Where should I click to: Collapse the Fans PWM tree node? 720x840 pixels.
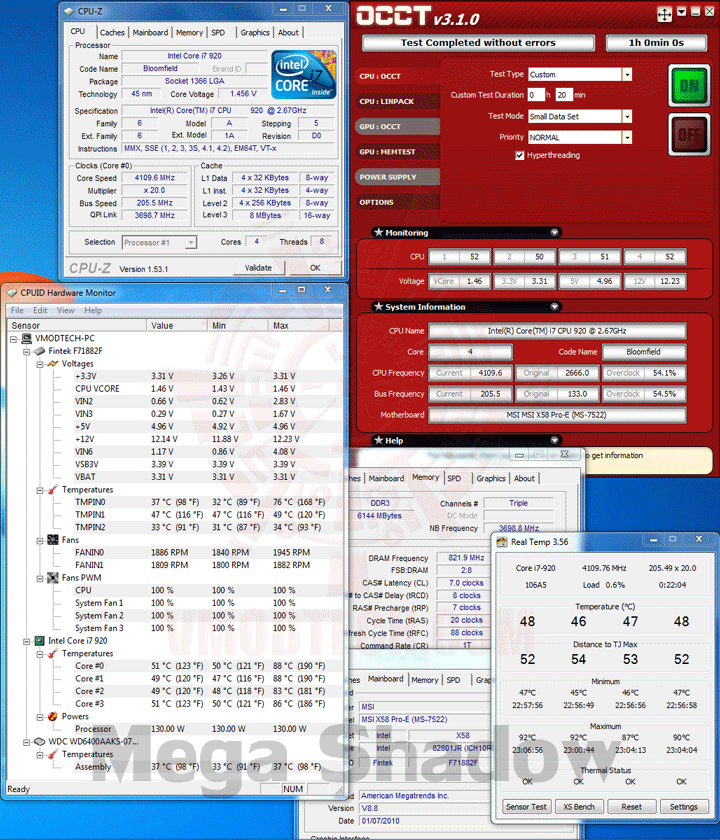[40, 579]
